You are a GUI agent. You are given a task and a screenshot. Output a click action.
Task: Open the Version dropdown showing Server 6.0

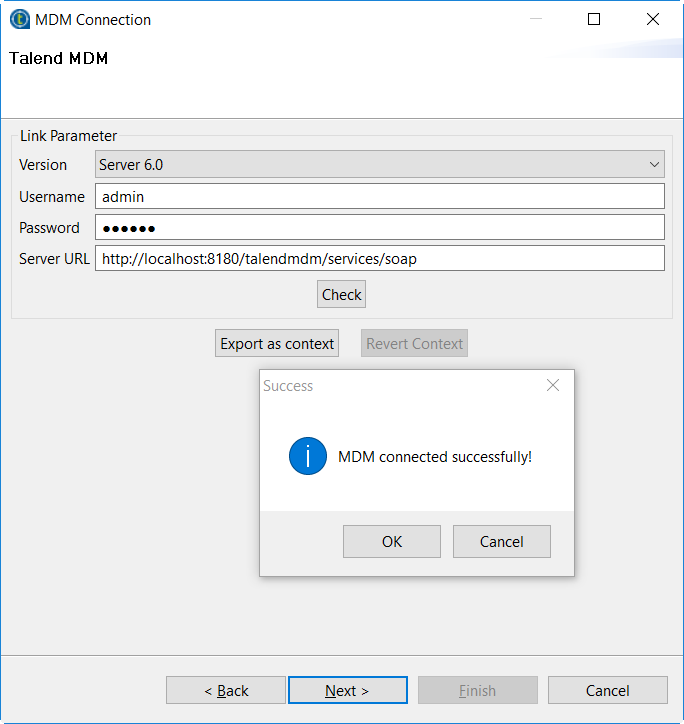pos(380,164)
